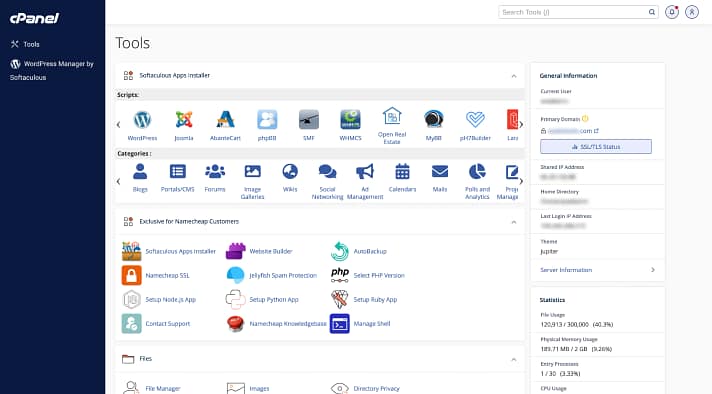
Task: Open Setup Python App
Action: 274,300
